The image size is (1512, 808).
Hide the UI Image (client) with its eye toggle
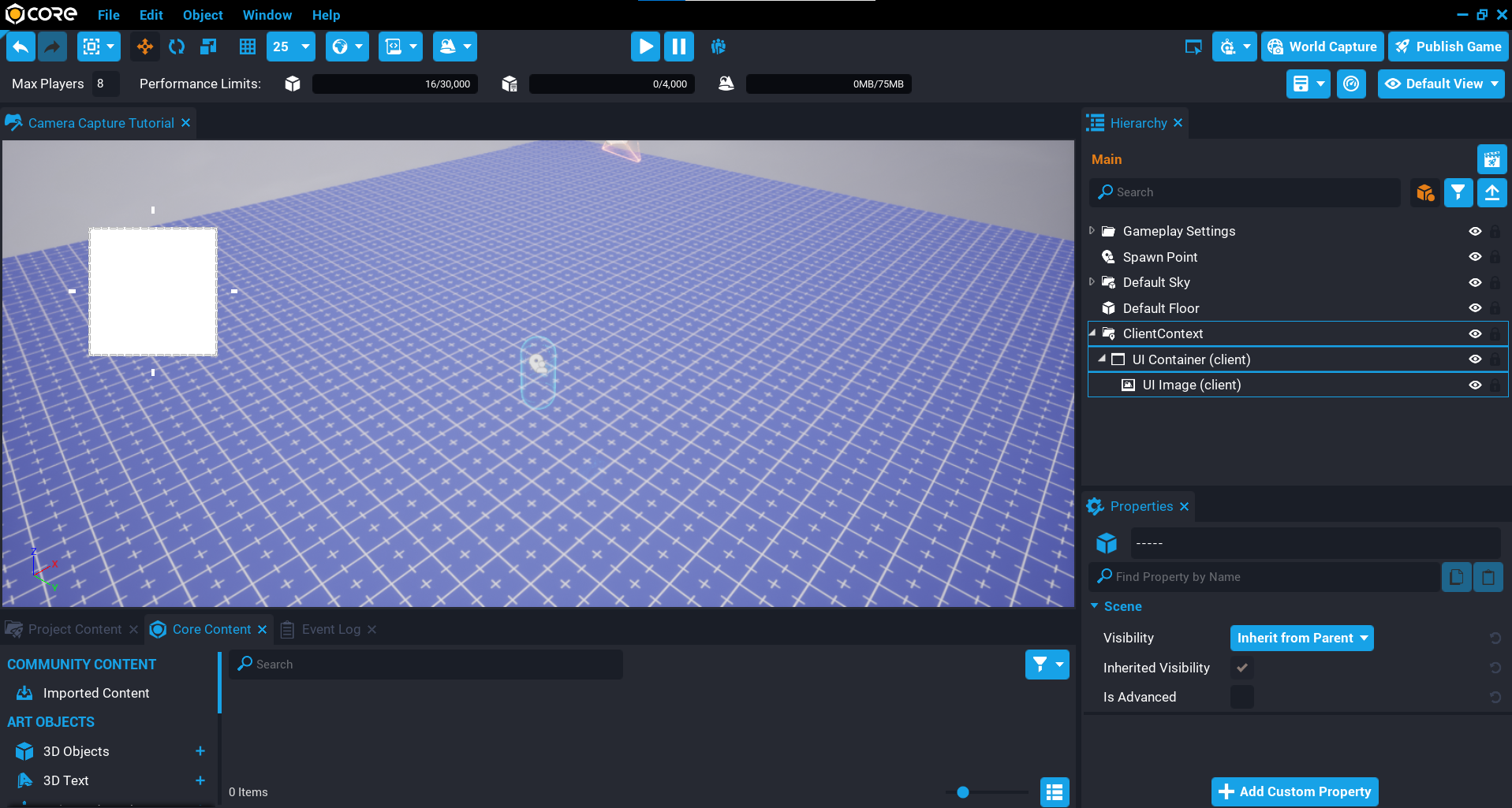click(x=1475, y=385)
